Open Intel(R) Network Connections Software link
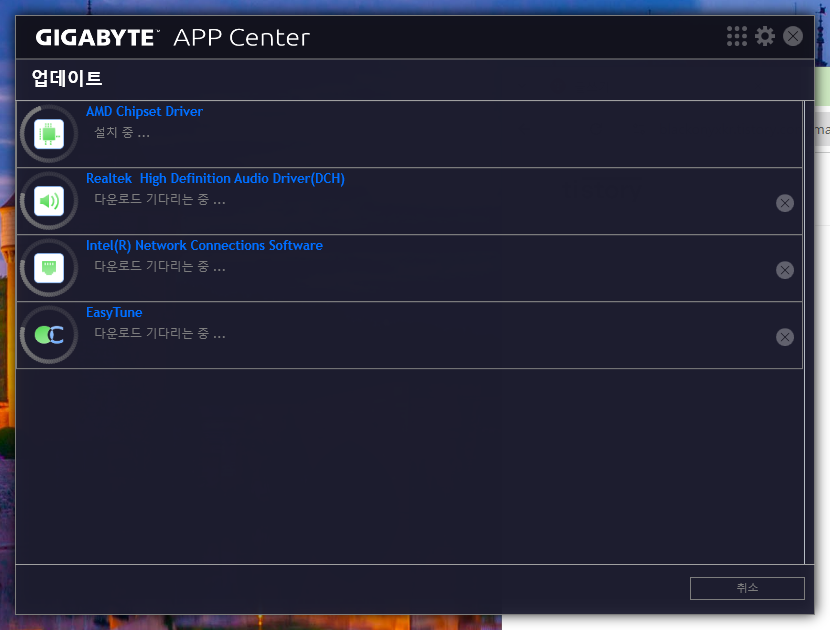Viewport: 830px width, 630px height. tap(204, 246)
